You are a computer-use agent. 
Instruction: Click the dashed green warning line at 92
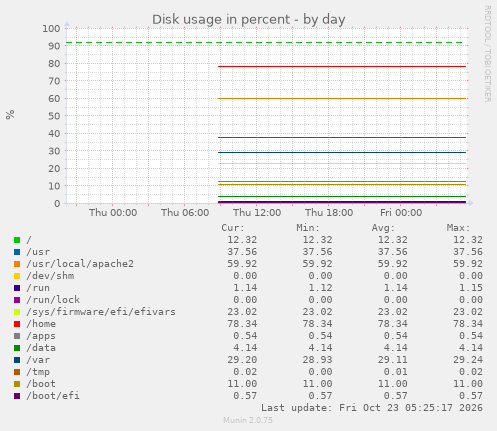pyautogui.click(x=264, y=43)
